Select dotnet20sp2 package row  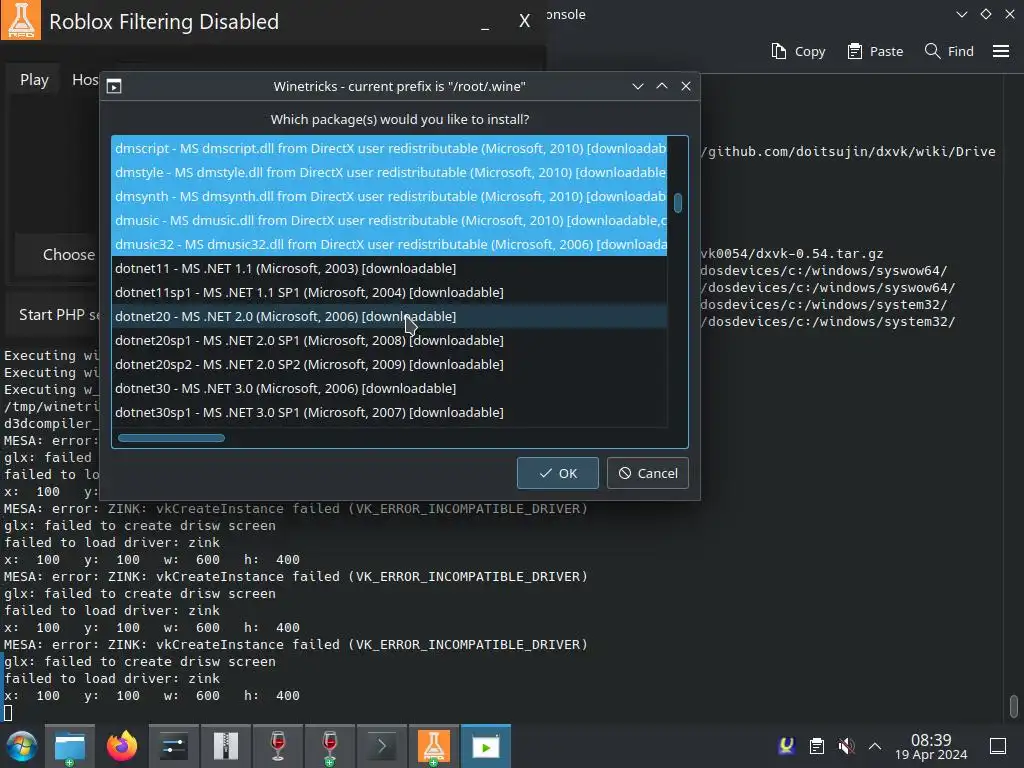coord(390,364)
